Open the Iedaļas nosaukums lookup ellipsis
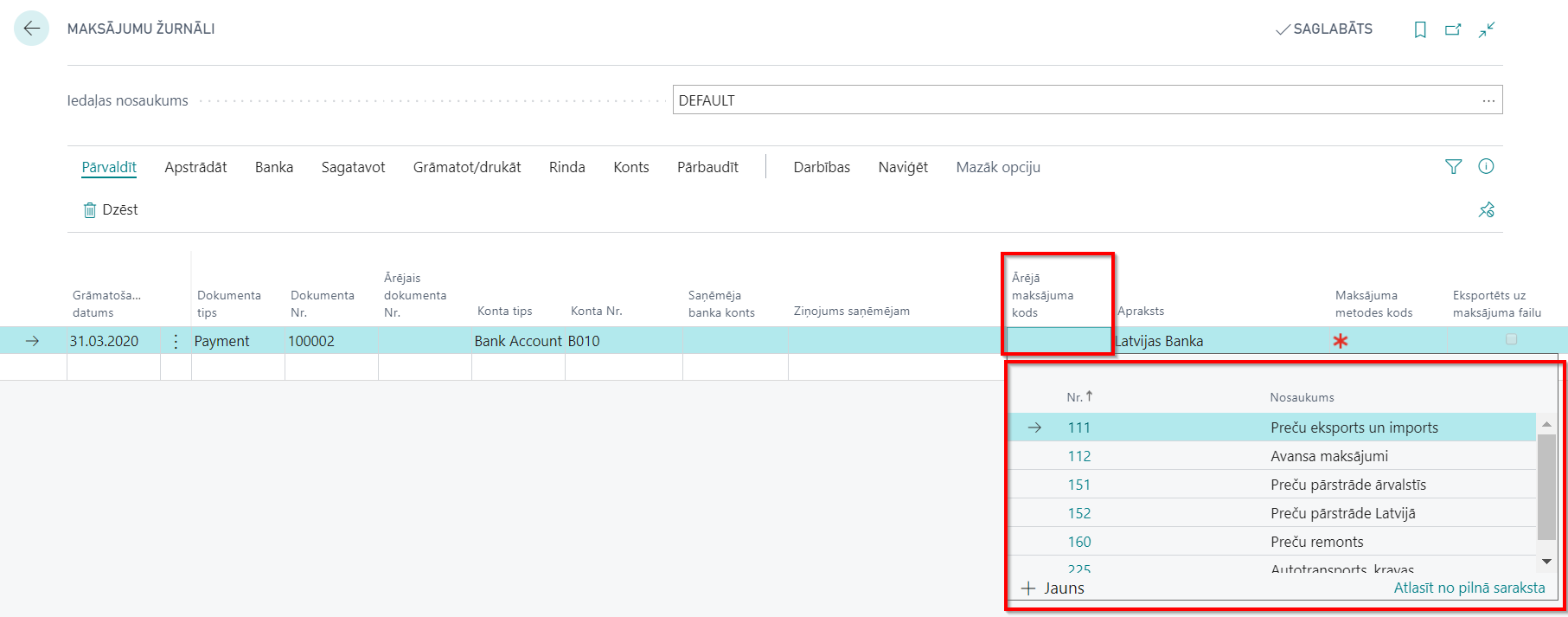Image resolution: width=1568 pixels, height=617 pixels. [x=1488, y=100]
